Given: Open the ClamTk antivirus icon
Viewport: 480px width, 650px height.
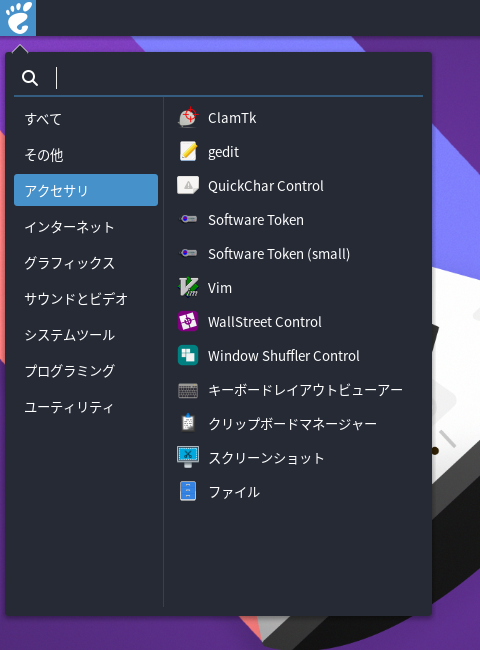Looking at the screenshot, I should 188,118.
